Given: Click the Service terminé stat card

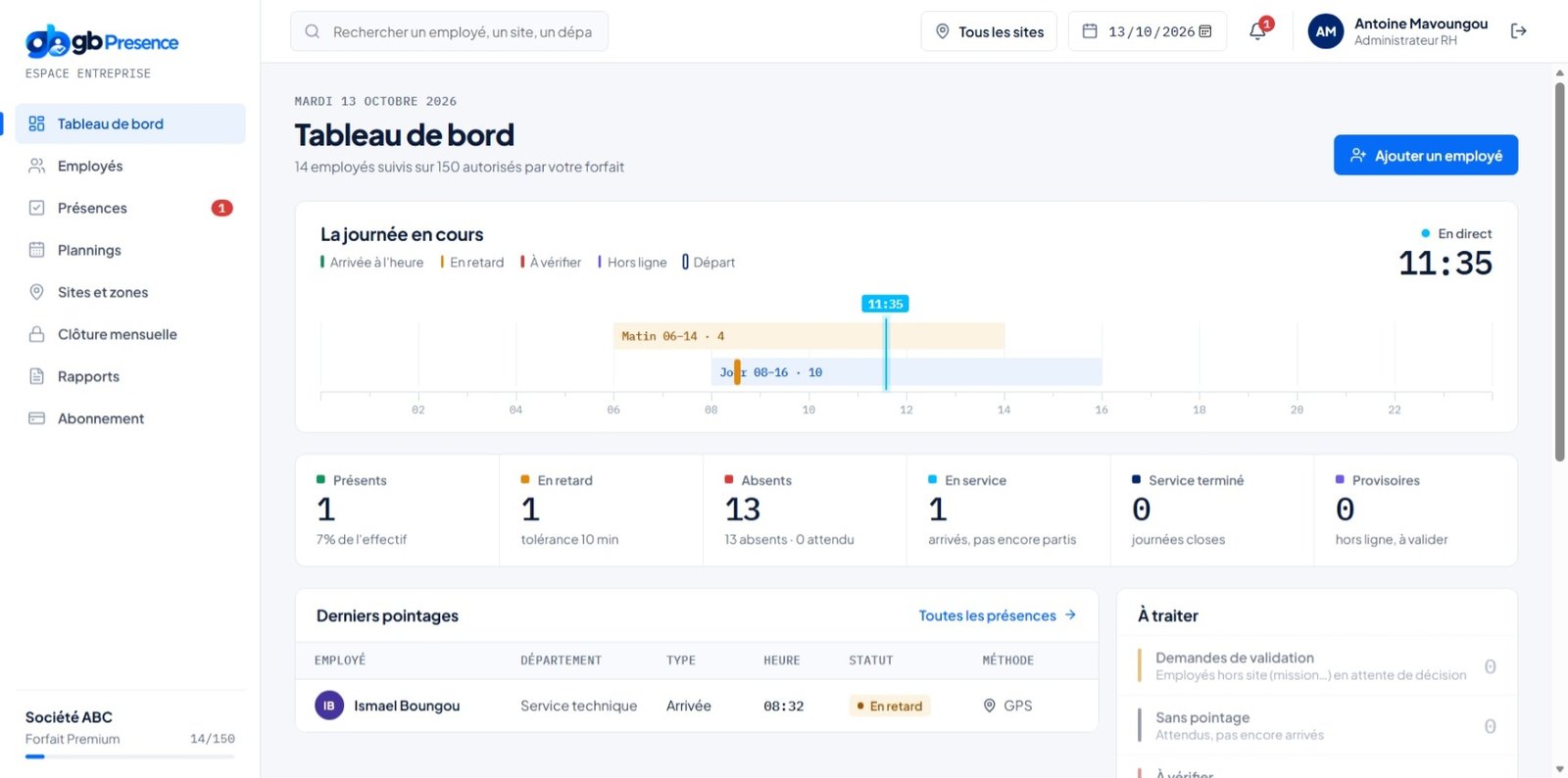Looking at the screenshot, I should (1212, 510).
